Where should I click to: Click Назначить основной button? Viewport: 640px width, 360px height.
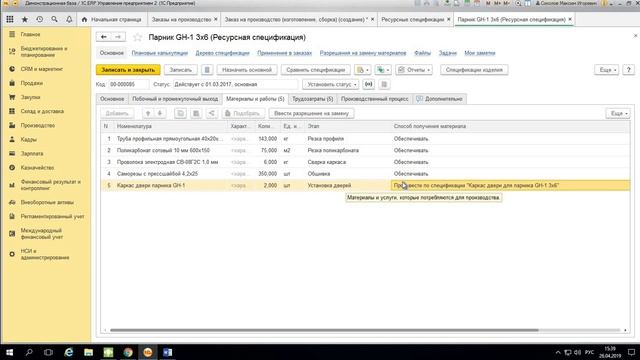click(x=247, y=70)
